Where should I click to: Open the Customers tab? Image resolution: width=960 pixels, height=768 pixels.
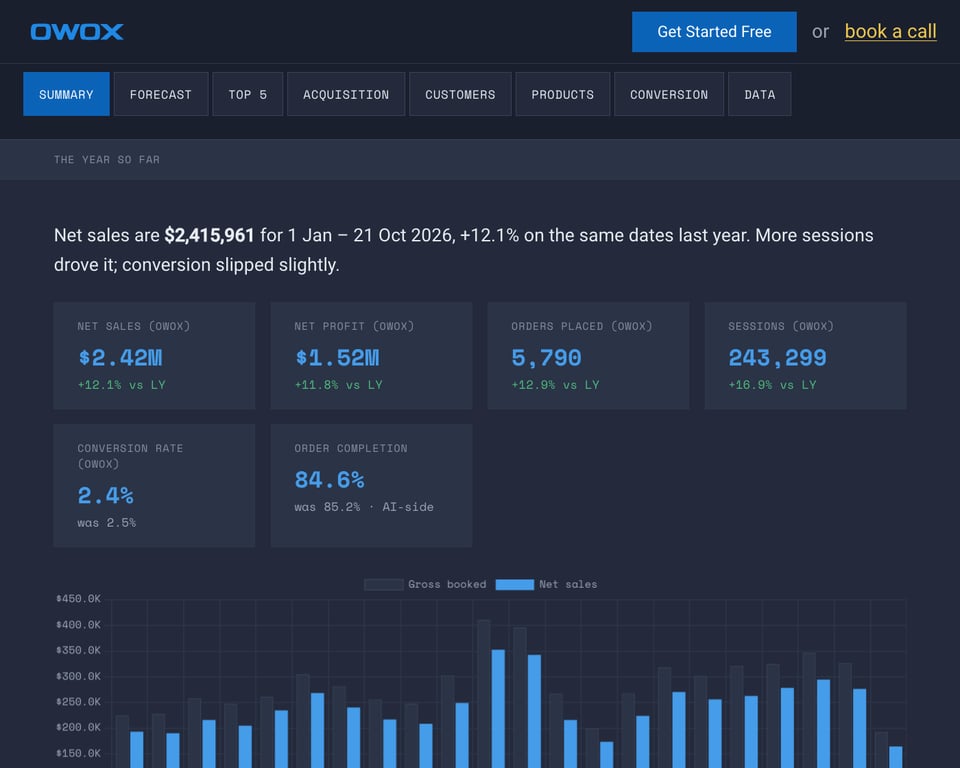point(460,94)
